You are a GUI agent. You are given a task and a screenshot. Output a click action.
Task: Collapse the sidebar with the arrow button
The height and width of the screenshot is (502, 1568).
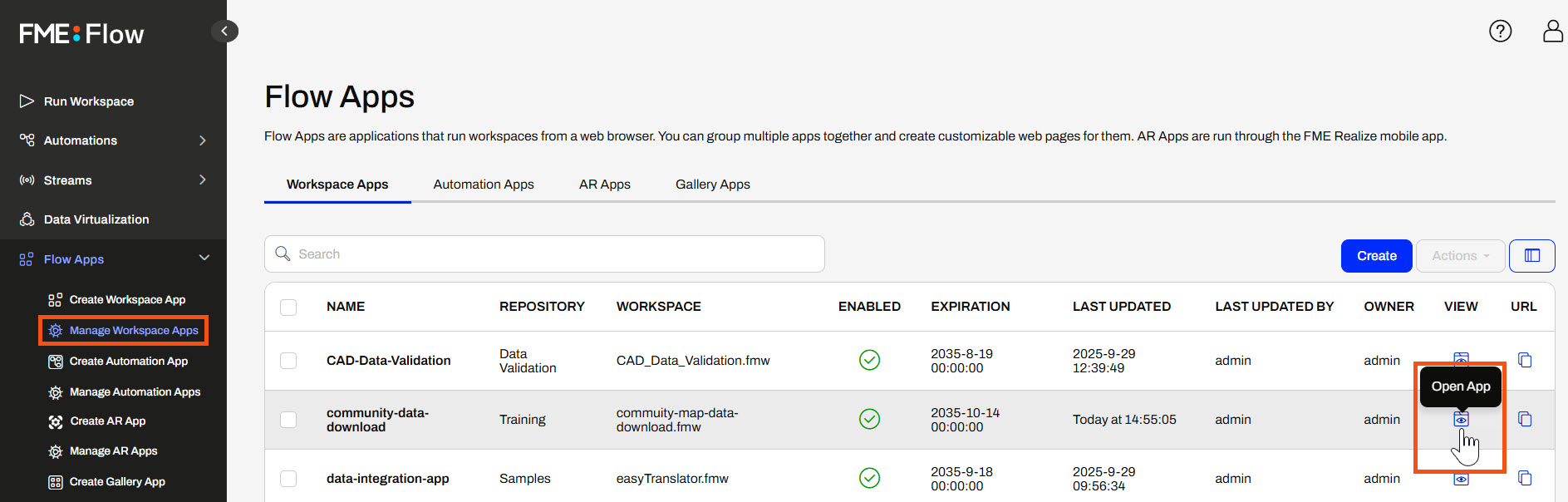coord(224,32)
